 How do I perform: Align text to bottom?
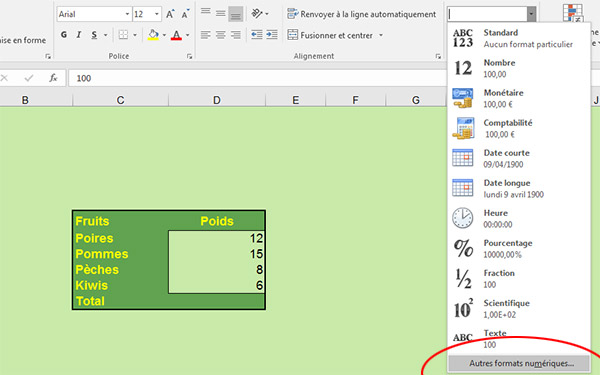click(x=236, y=14)
